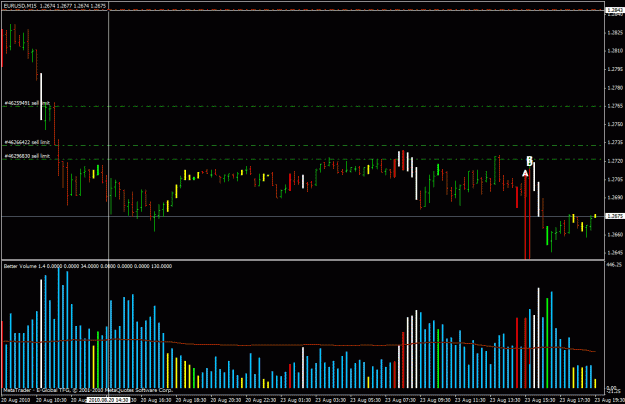Click the 1.2780 price scale label
This screenshot has height=404, width=625.
coord(615,88)
